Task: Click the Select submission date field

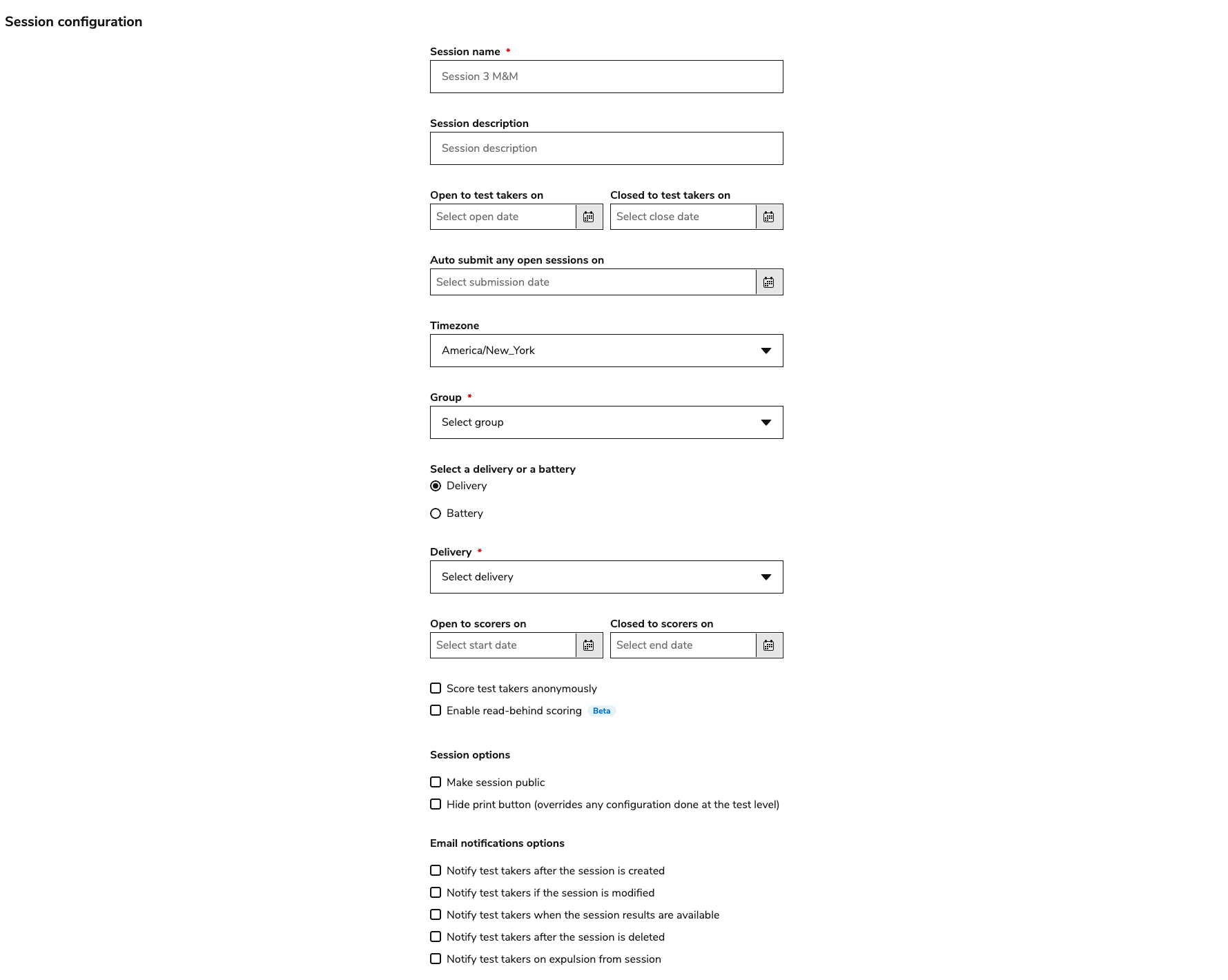Action: pyautogui.click(x=592, y=282)
